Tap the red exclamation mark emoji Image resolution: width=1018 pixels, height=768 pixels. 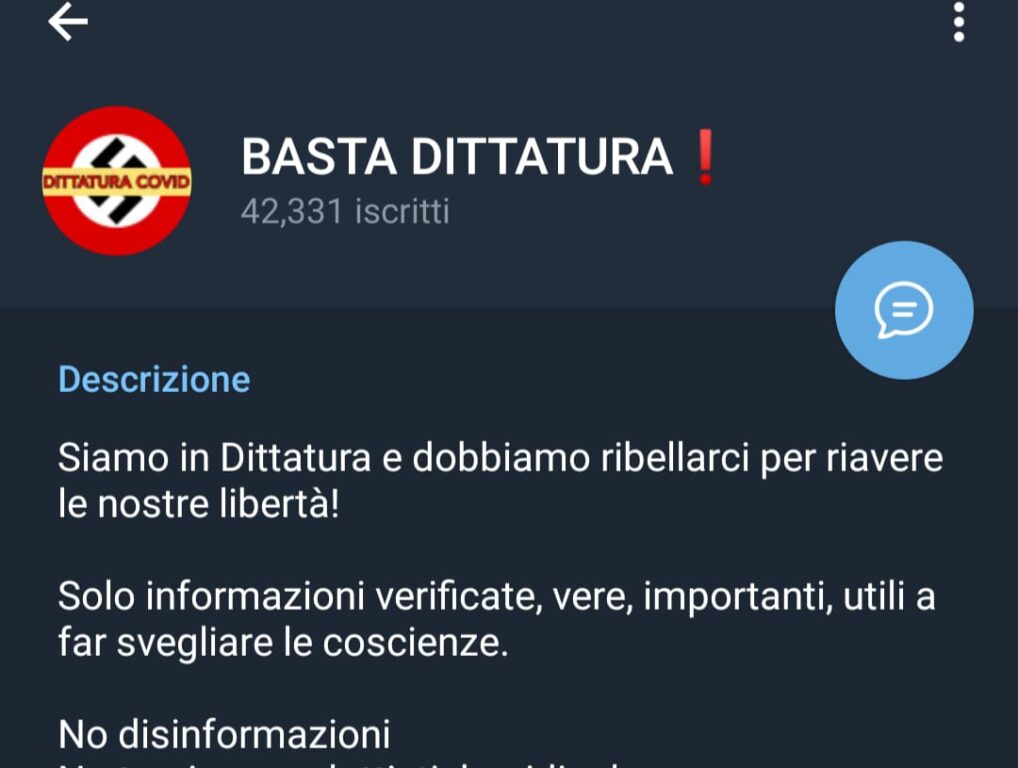coord(705,157)
